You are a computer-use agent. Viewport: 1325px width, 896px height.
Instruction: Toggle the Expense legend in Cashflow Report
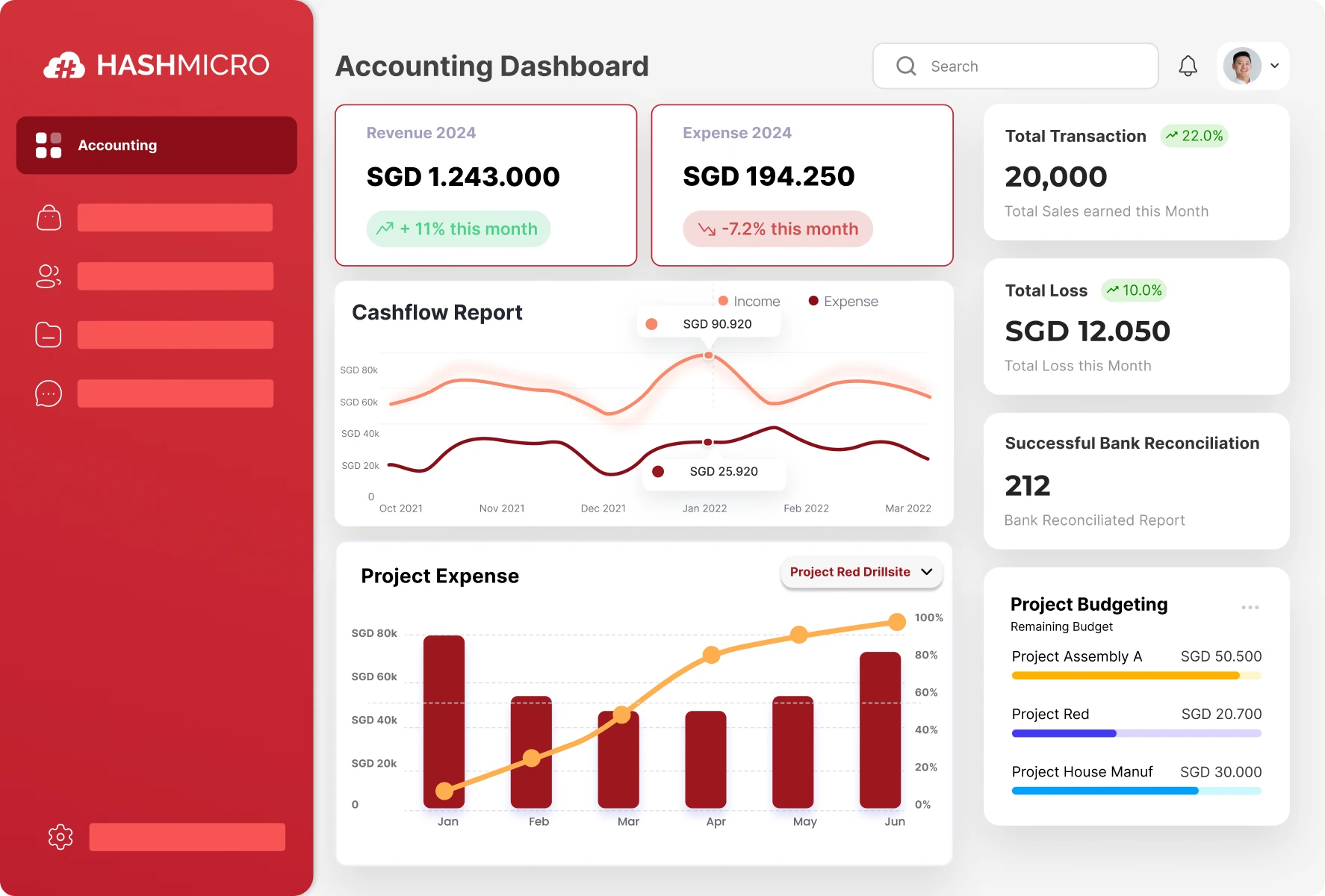pos(843,301)
